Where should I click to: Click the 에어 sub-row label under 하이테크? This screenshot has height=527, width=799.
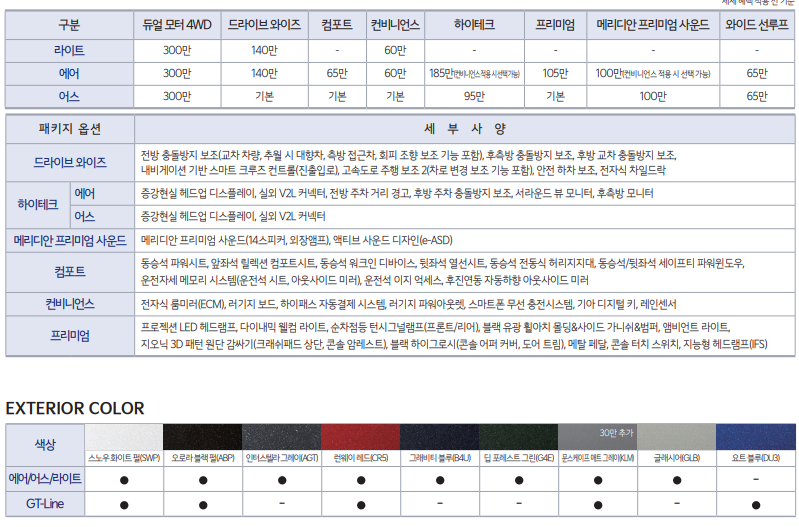tap(102, 194)
